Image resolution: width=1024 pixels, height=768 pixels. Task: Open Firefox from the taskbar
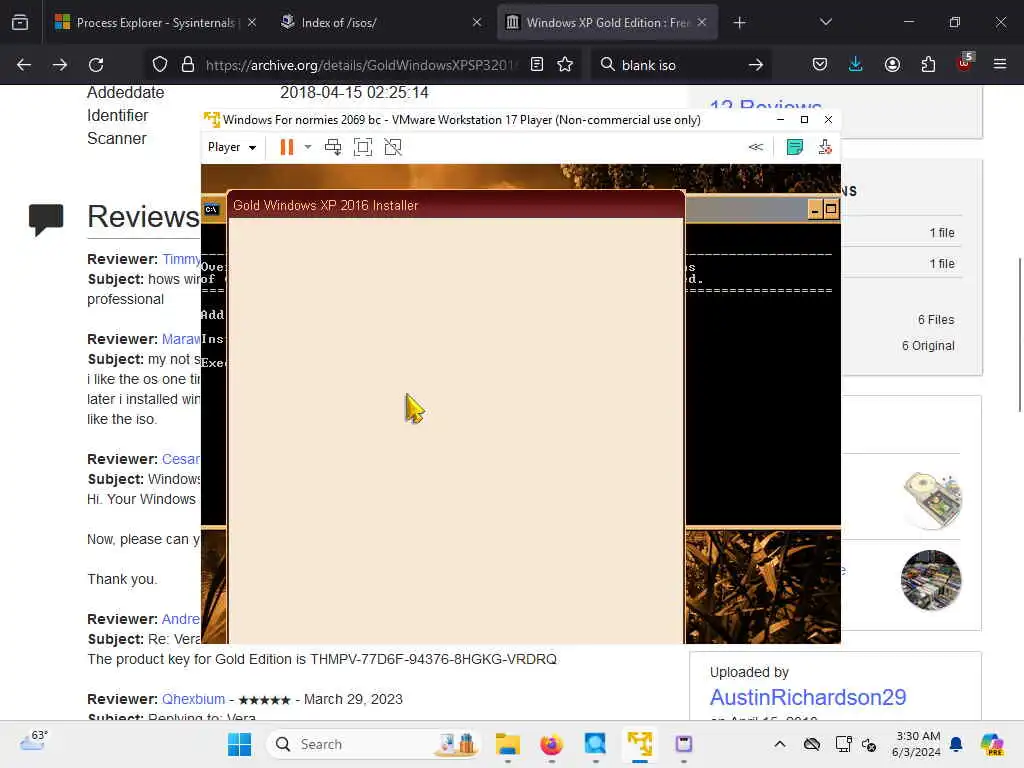(551, 744)
